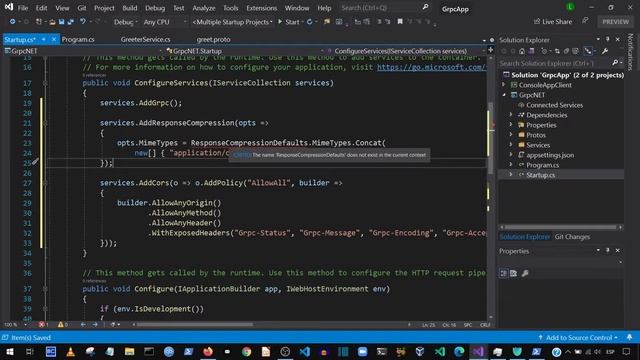Open the go.microsoft.com link in comment
This screenshot has width=640, height=360.
(432, 67)
